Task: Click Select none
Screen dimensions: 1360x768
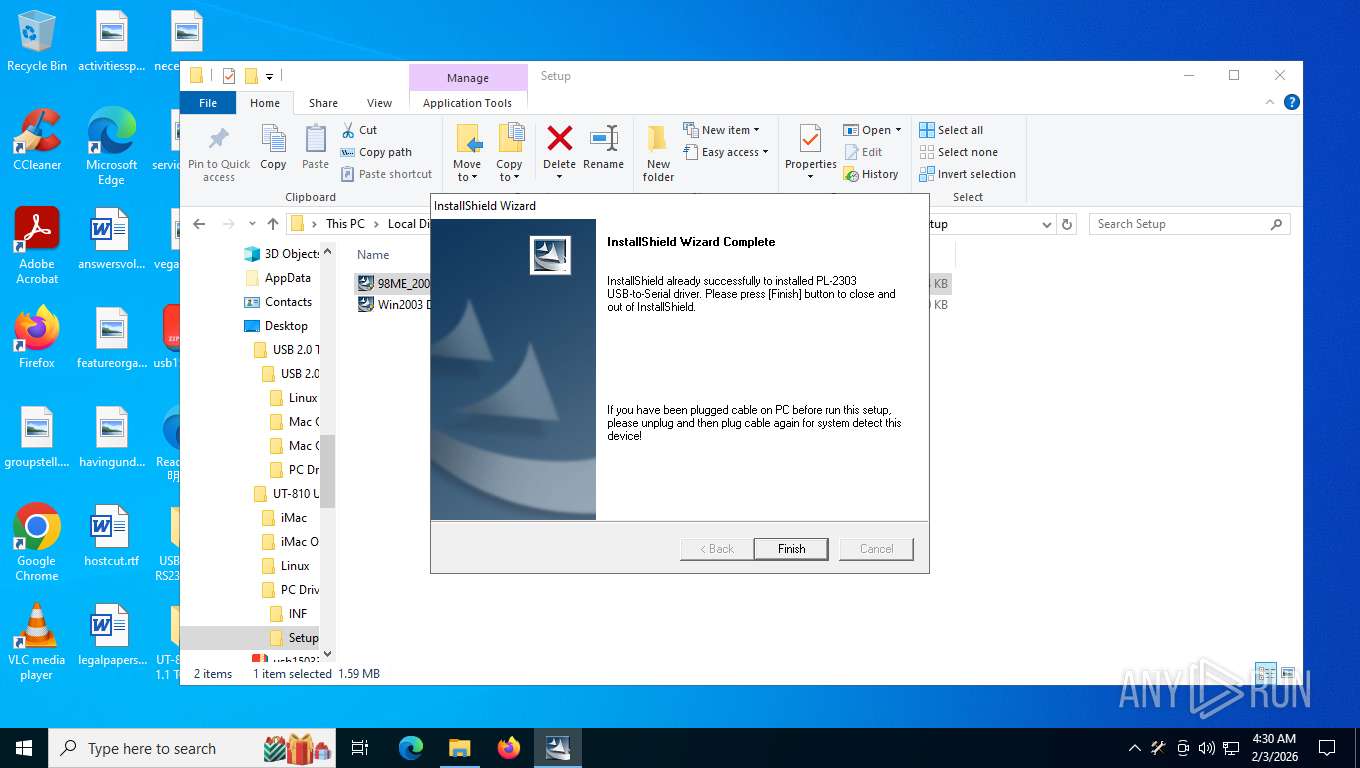Action: (x=958, y=152)
